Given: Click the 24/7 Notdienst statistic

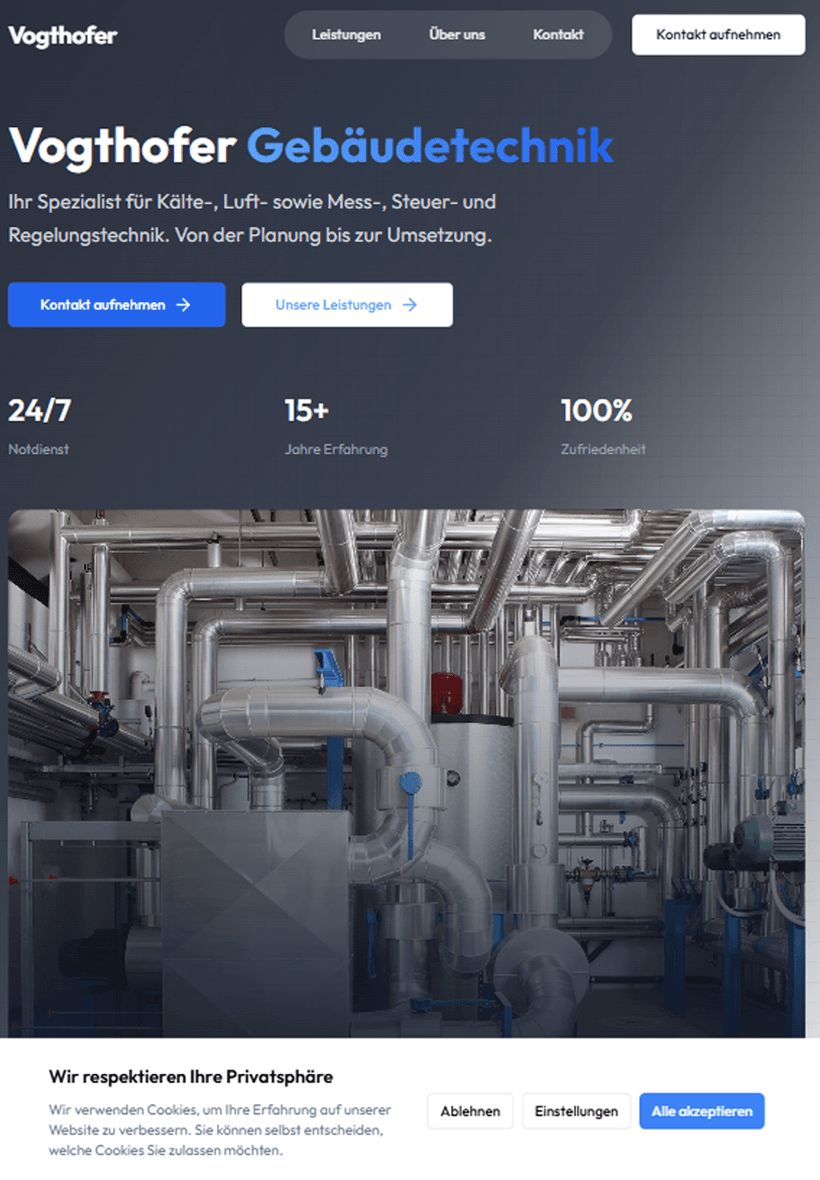Looking at the screenshot, I should click(37, 425).
